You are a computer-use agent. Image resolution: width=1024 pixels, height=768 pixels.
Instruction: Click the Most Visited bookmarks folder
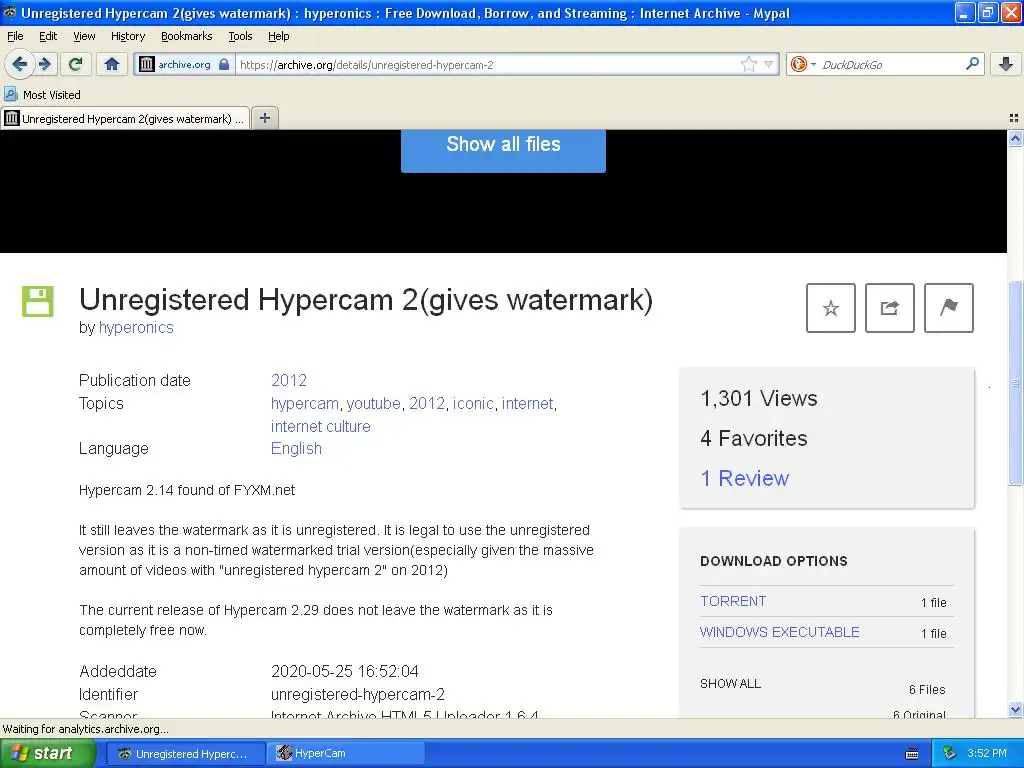(x=43, y=95)
